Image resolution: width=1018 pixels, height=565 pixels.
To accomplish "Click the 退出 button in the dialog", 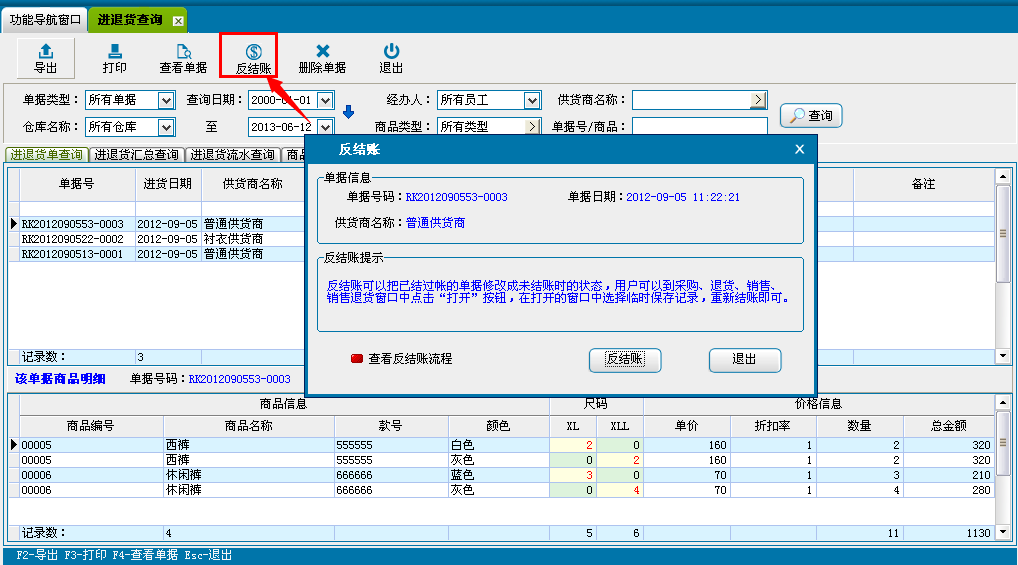I will (744, 360).
